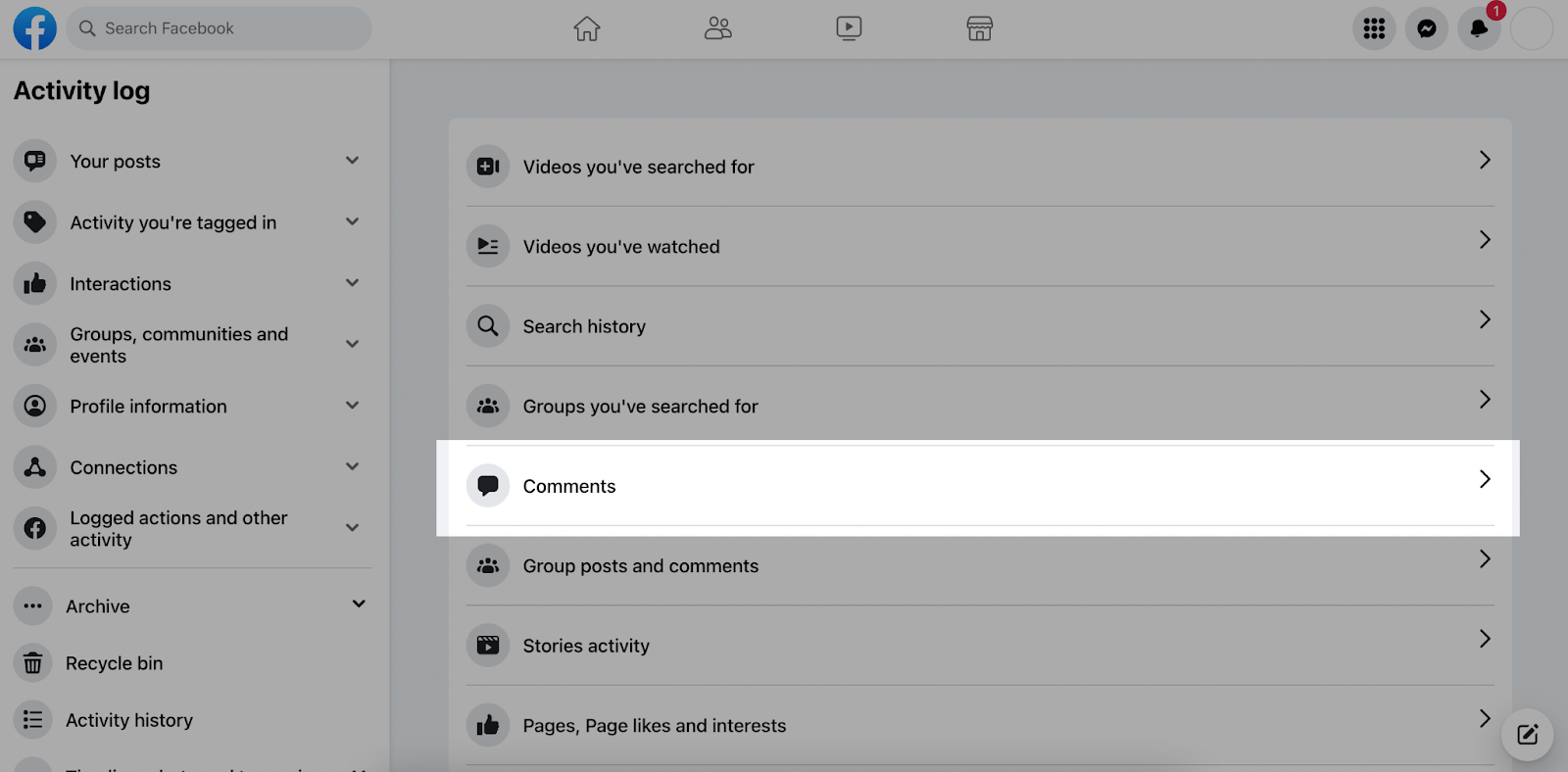This screenshot has width=1568, height=772.
Task: Select Interactions in sidebar
Action: click(x=121, y=284)
